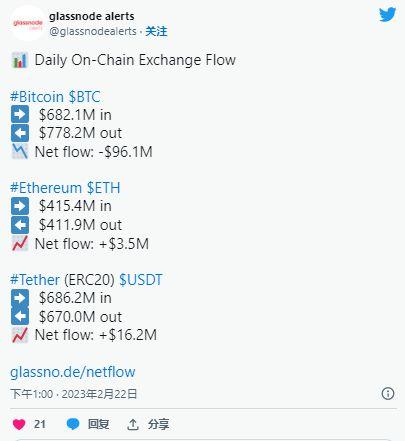Open the @glassnodealerts handle
This screenshot has height=441, width=405.
pos(93,31)
